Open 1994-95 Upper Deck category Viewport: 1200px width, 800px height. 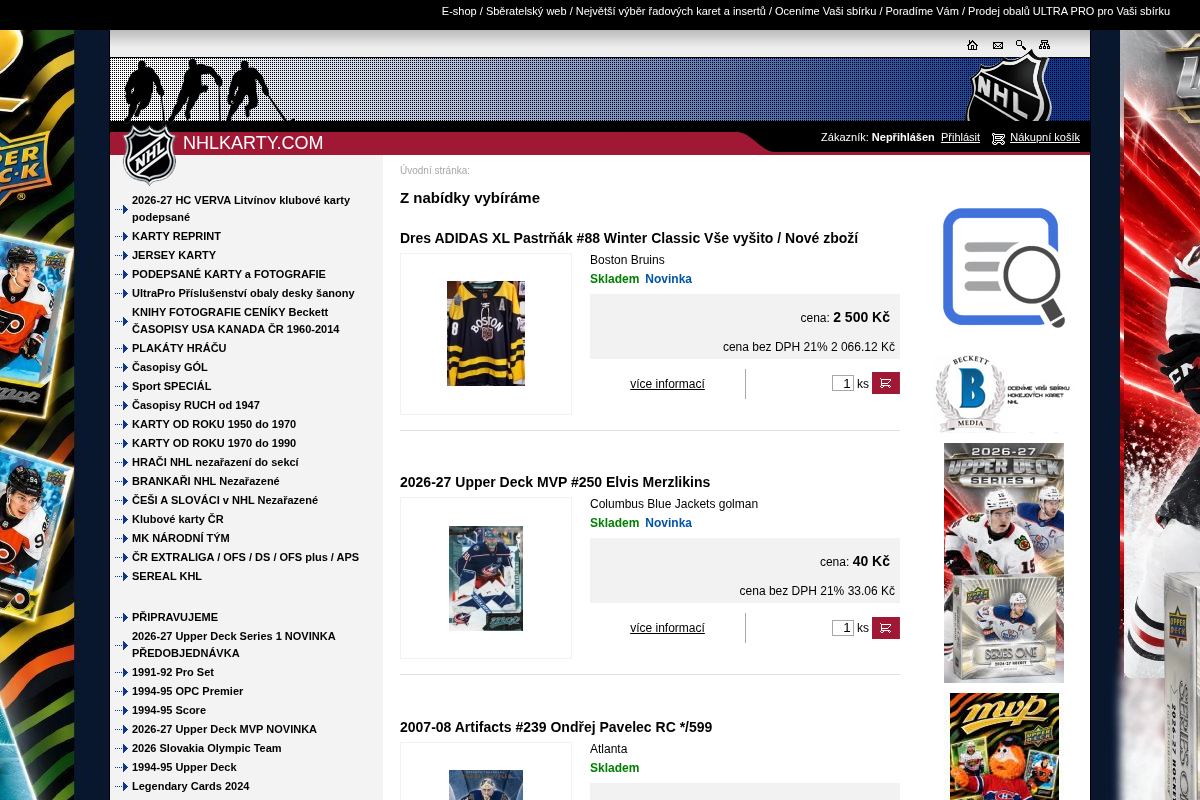click(184, 767)
